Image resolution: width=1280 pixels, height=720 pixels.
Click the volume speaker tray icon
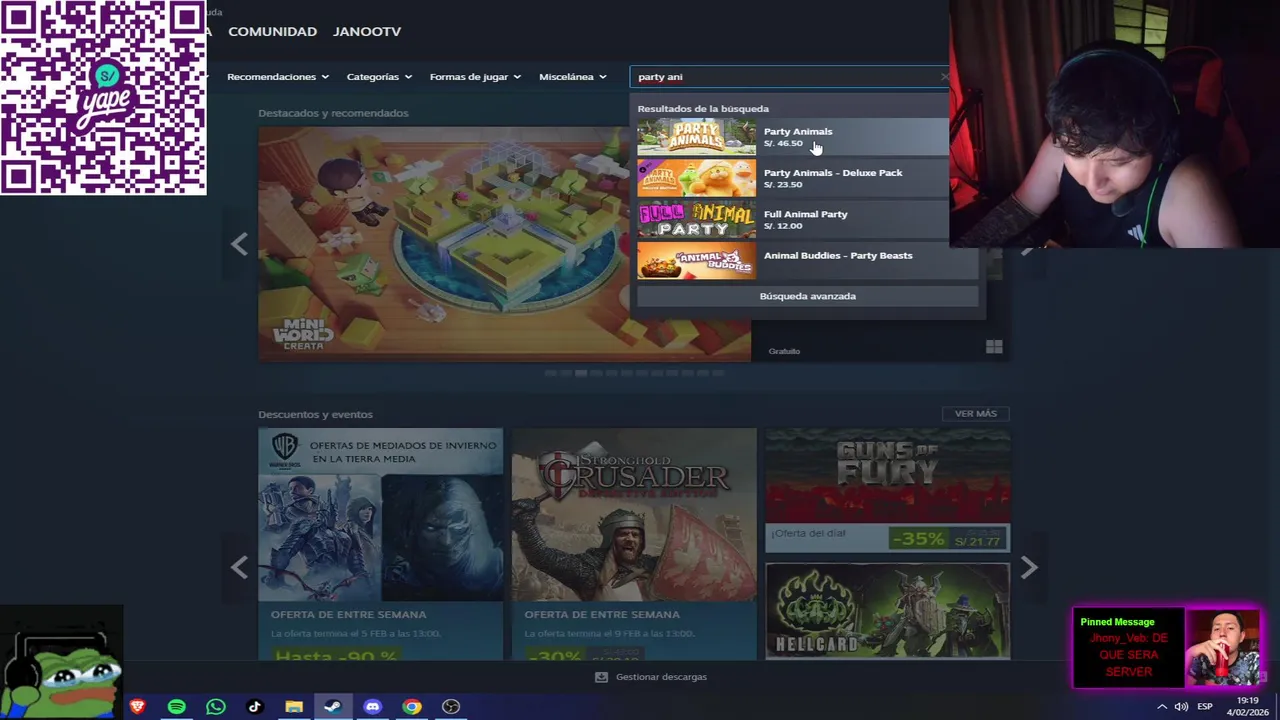(1181, 707)
